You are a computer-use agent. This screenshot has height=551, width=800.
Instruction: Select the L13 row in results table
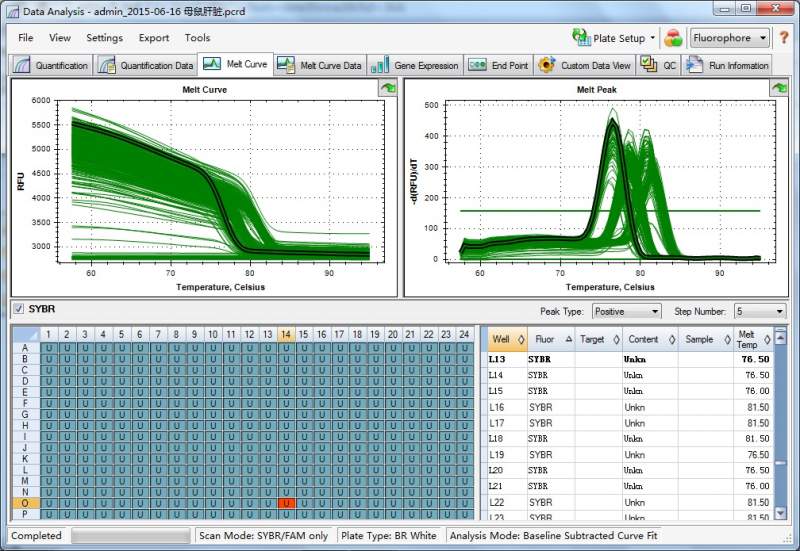[630, 359]
